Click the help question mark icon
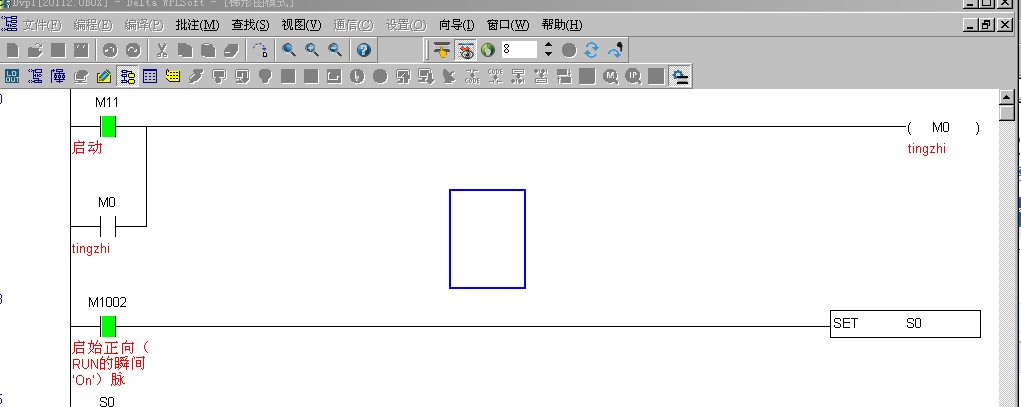1021x407 pixels. point(364,49)
